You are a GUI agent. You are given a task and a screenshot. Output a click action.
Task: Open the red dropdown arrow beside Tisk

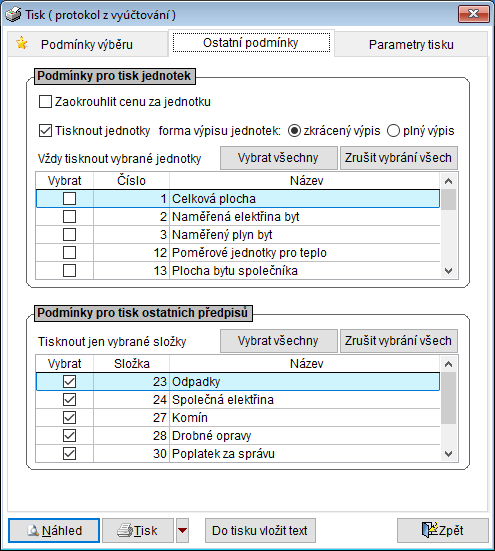click(x=182, y=530)
